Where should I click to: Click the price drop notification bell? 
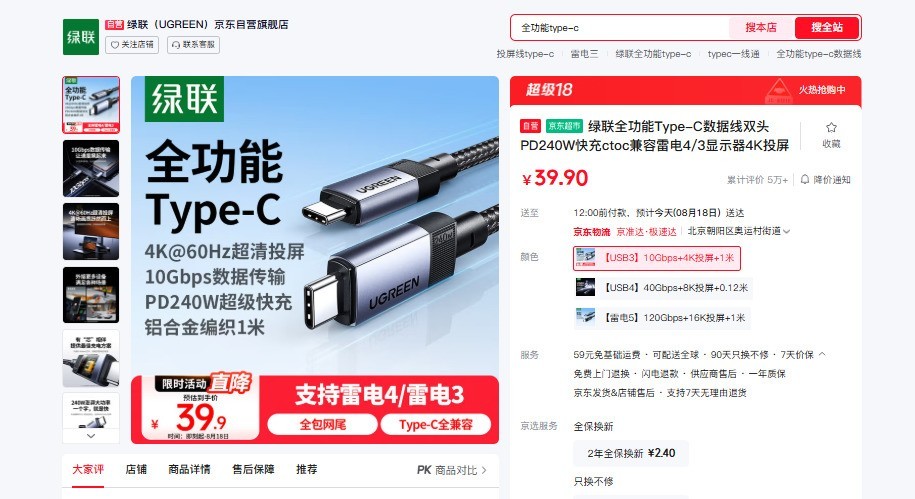coord(825,180)
